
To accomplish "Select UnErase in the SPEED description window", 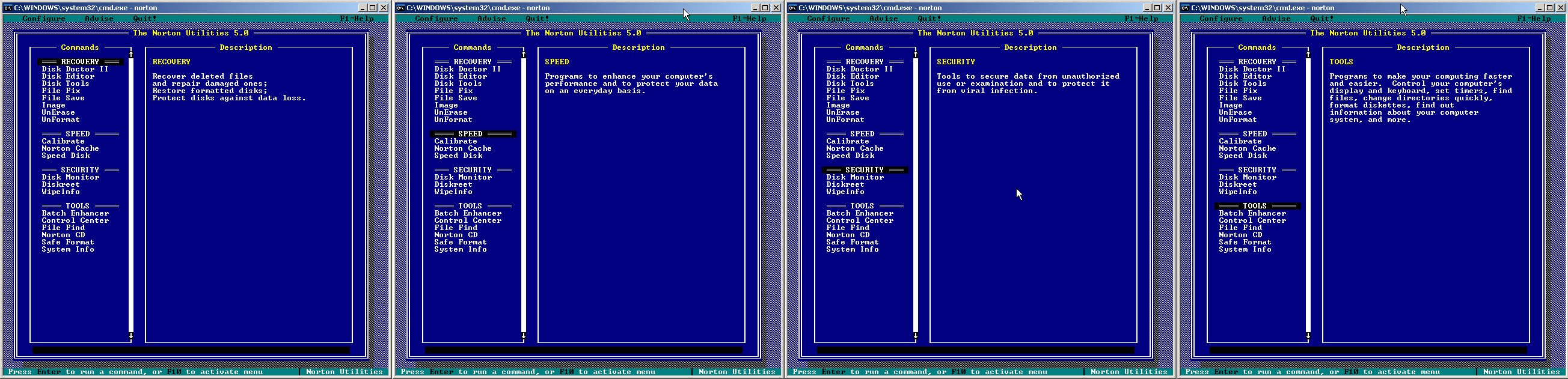I will (450, 112).
